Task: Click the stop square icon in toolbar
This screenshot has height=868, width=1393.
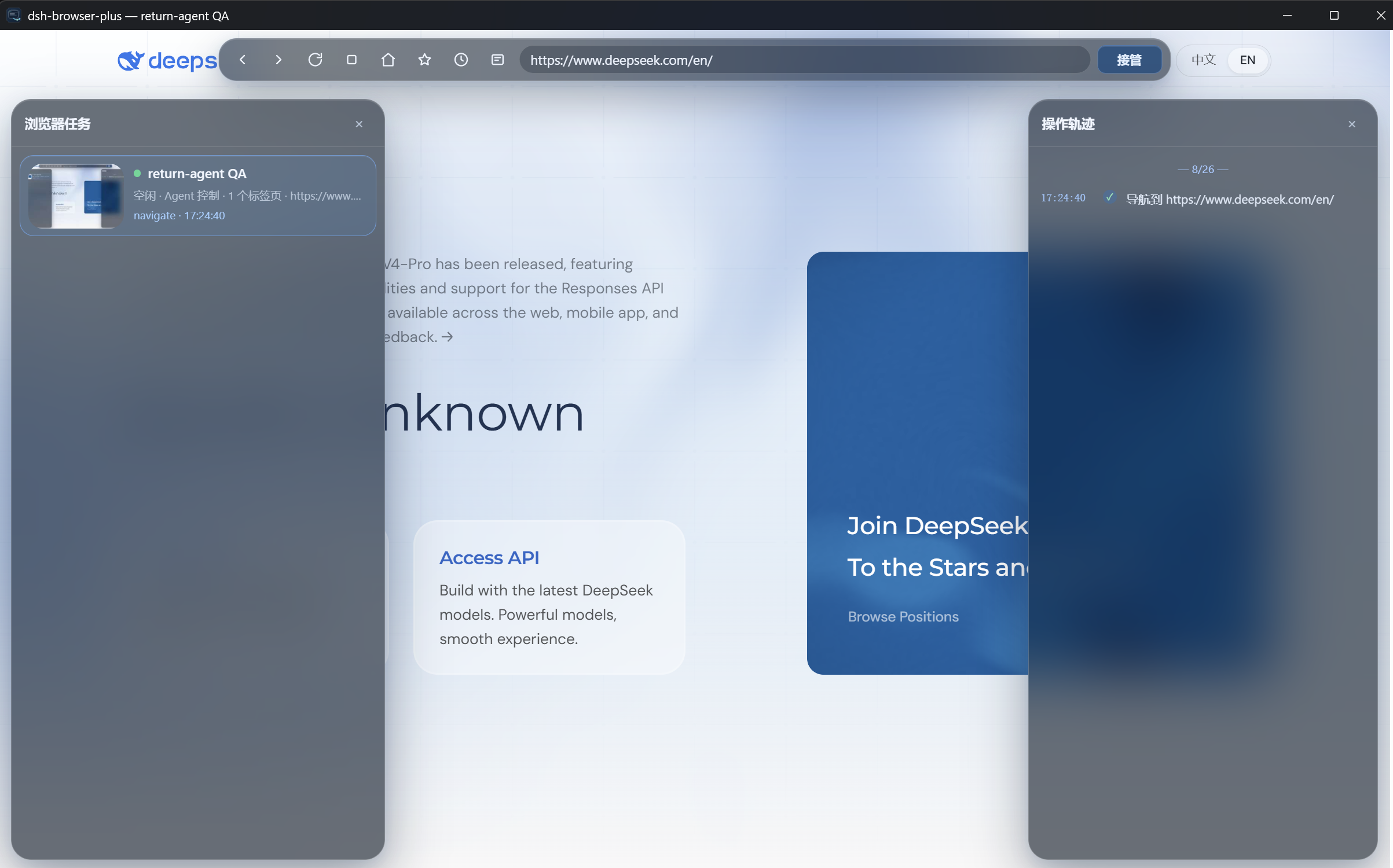Action: pyautogui.click(x=351, y=60)
